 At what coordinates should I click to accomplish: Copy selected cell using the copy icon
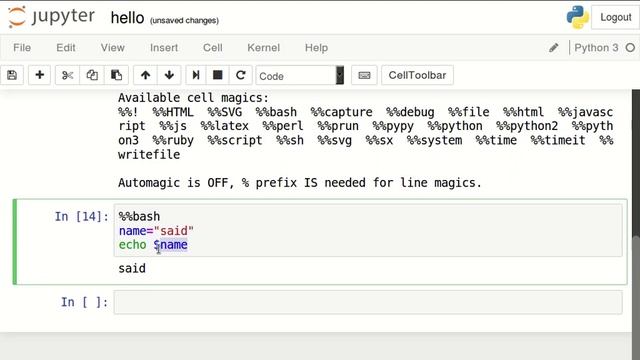(x=92, y=75)
